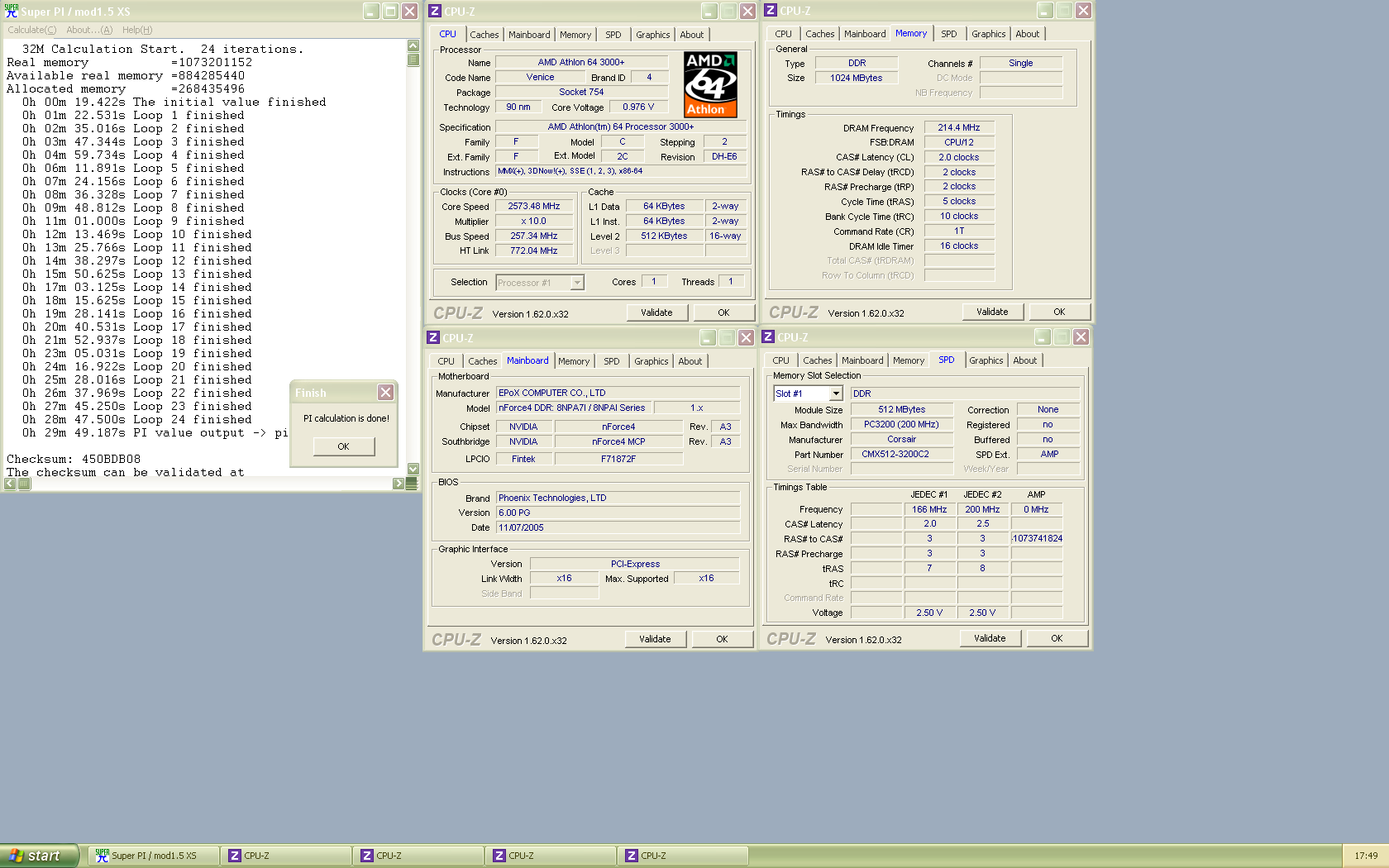Maximize the Super PI window
Image resolution: width=1389 pixels, height=868 pixels.
click(390, 11)
